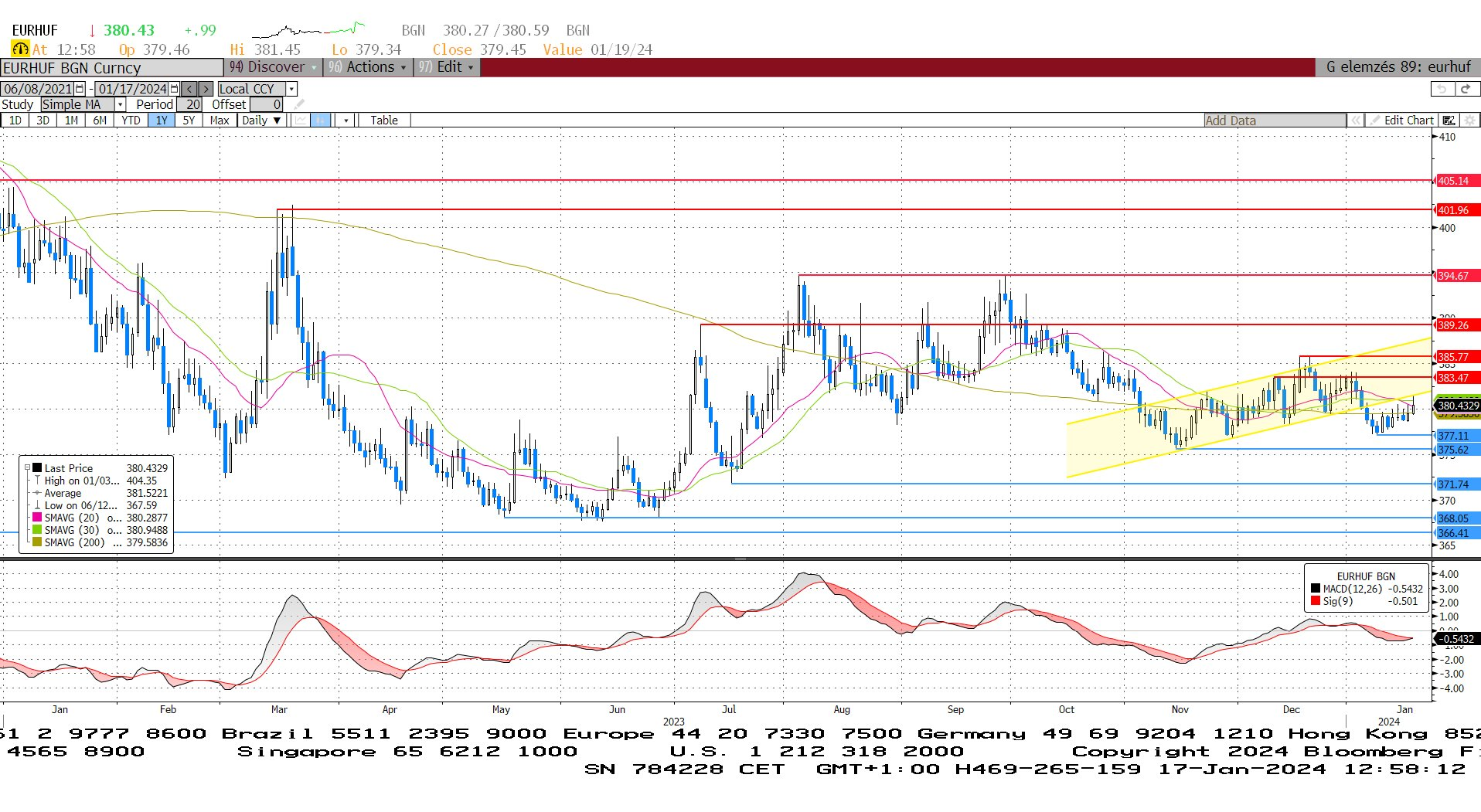
Task: Click the 405.14 resistance level label
Action: click(1457, 181)
